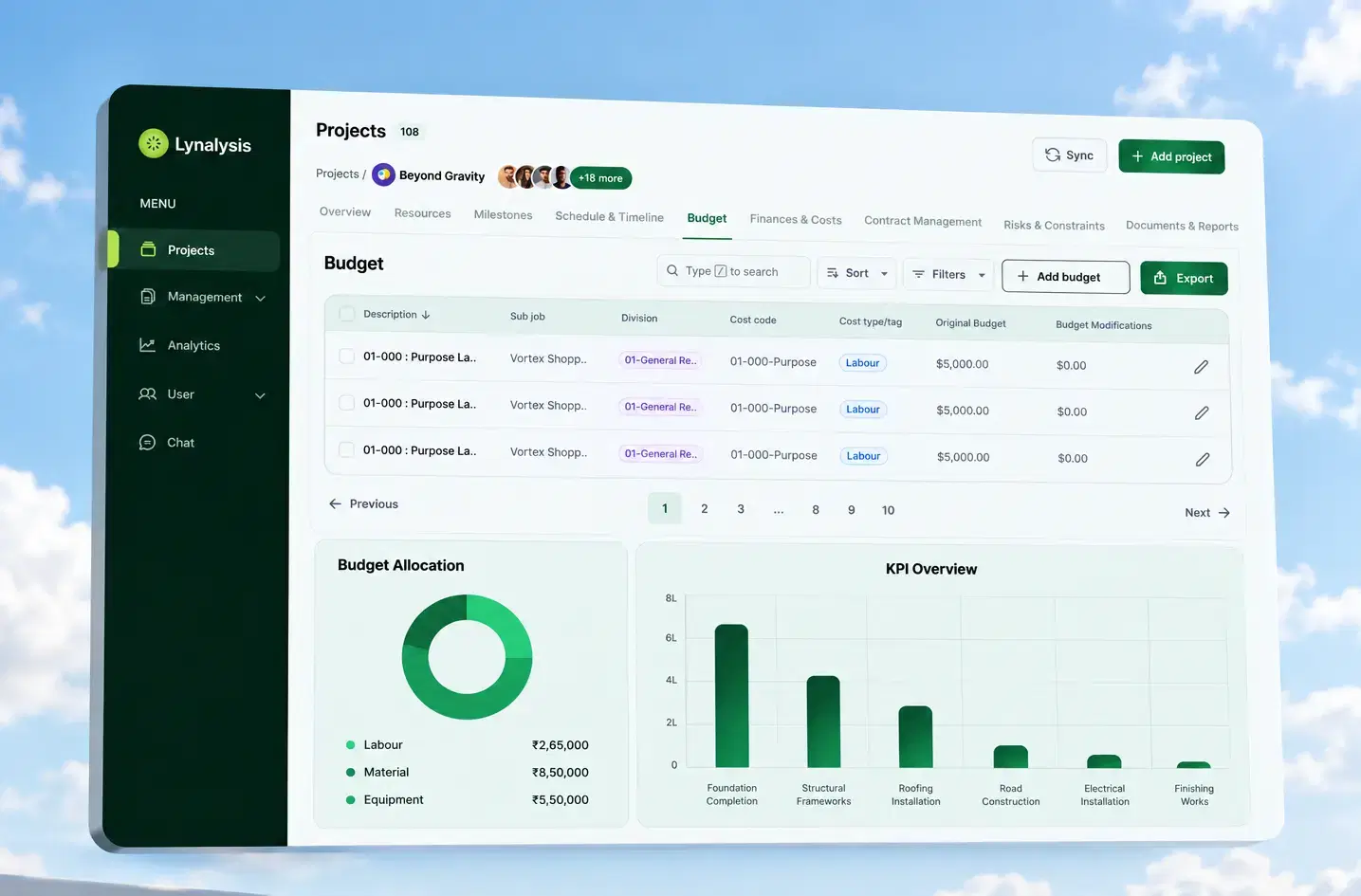Click the 'Budget Modifications' column header
This screenshot has height=896, width=1361.
click(1104, 325)
